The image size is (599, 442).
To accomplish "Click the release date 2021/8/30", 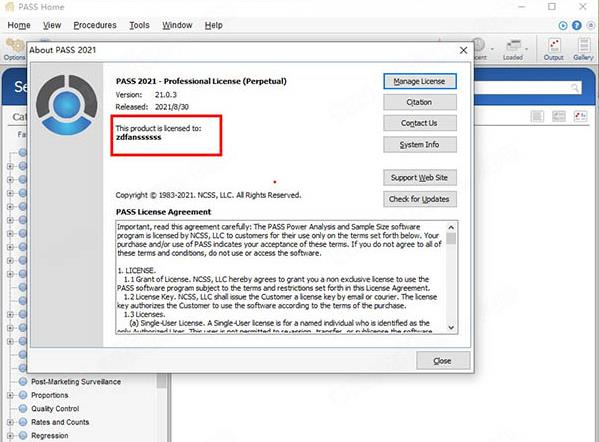I will 172,107.
